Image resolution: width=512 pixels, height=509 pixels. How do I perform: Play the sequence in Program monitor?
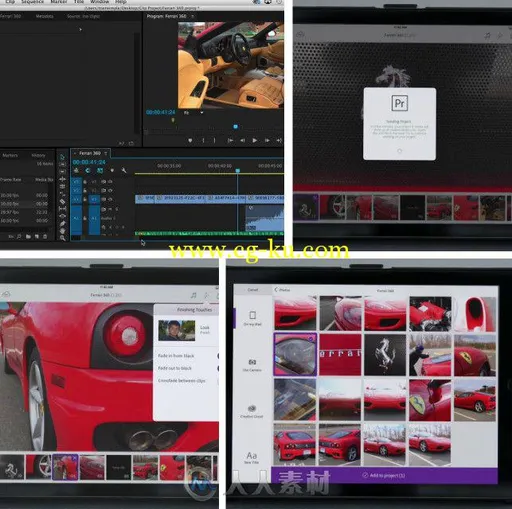[x=255, y=140]
